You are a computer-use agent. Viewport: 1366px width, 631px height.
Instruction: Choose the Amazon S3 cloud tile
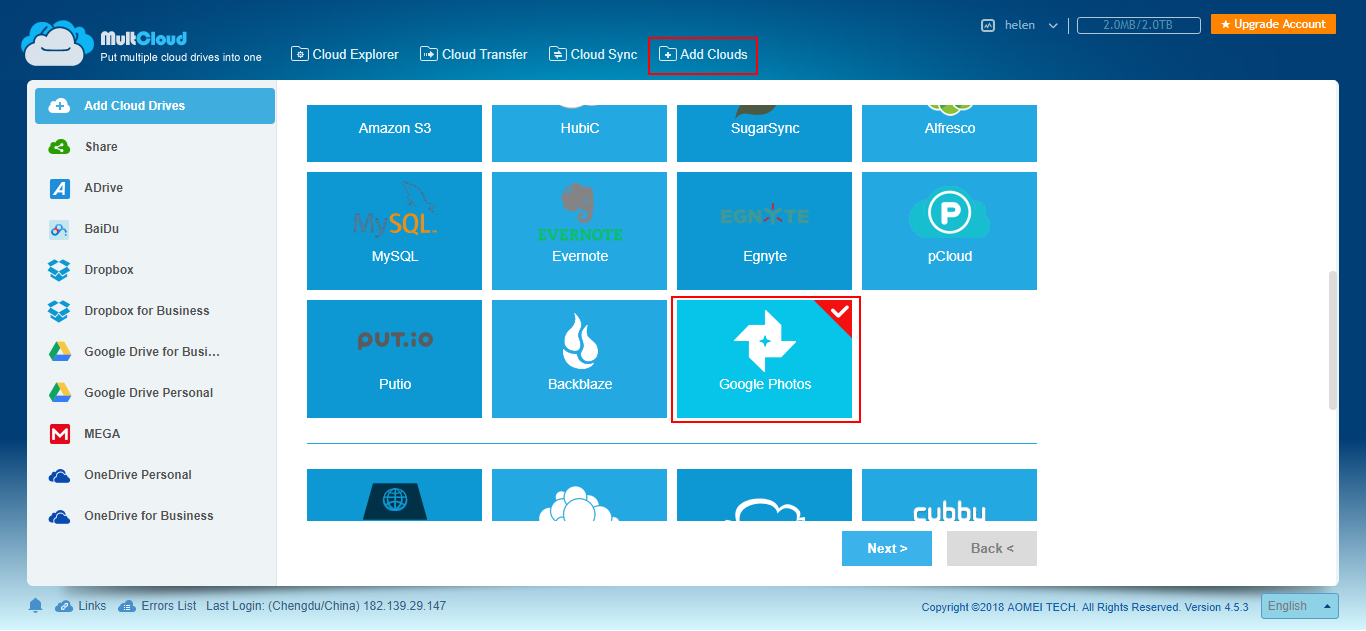394,133
